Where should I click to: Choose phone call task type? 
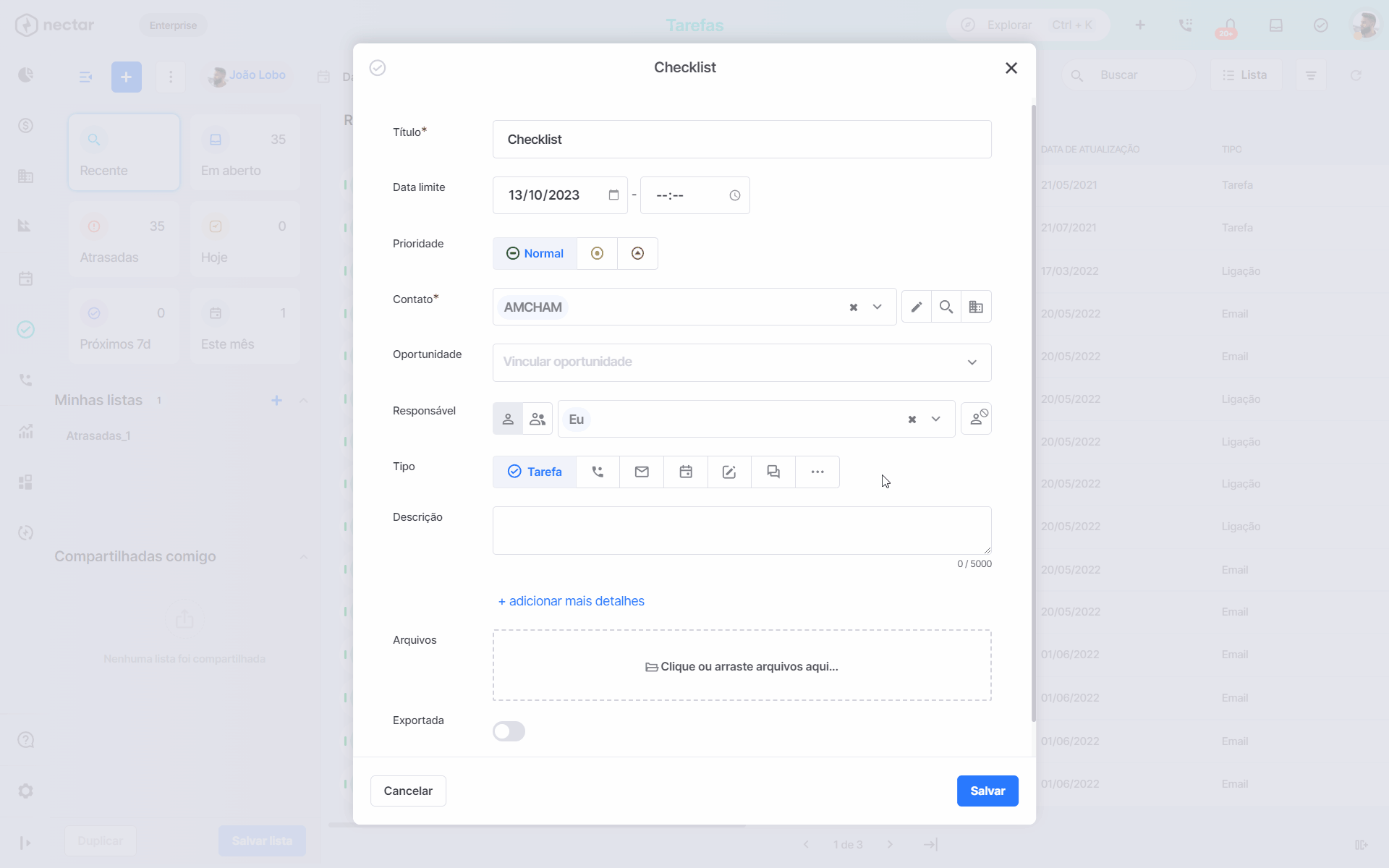click(x=598, y=472)
